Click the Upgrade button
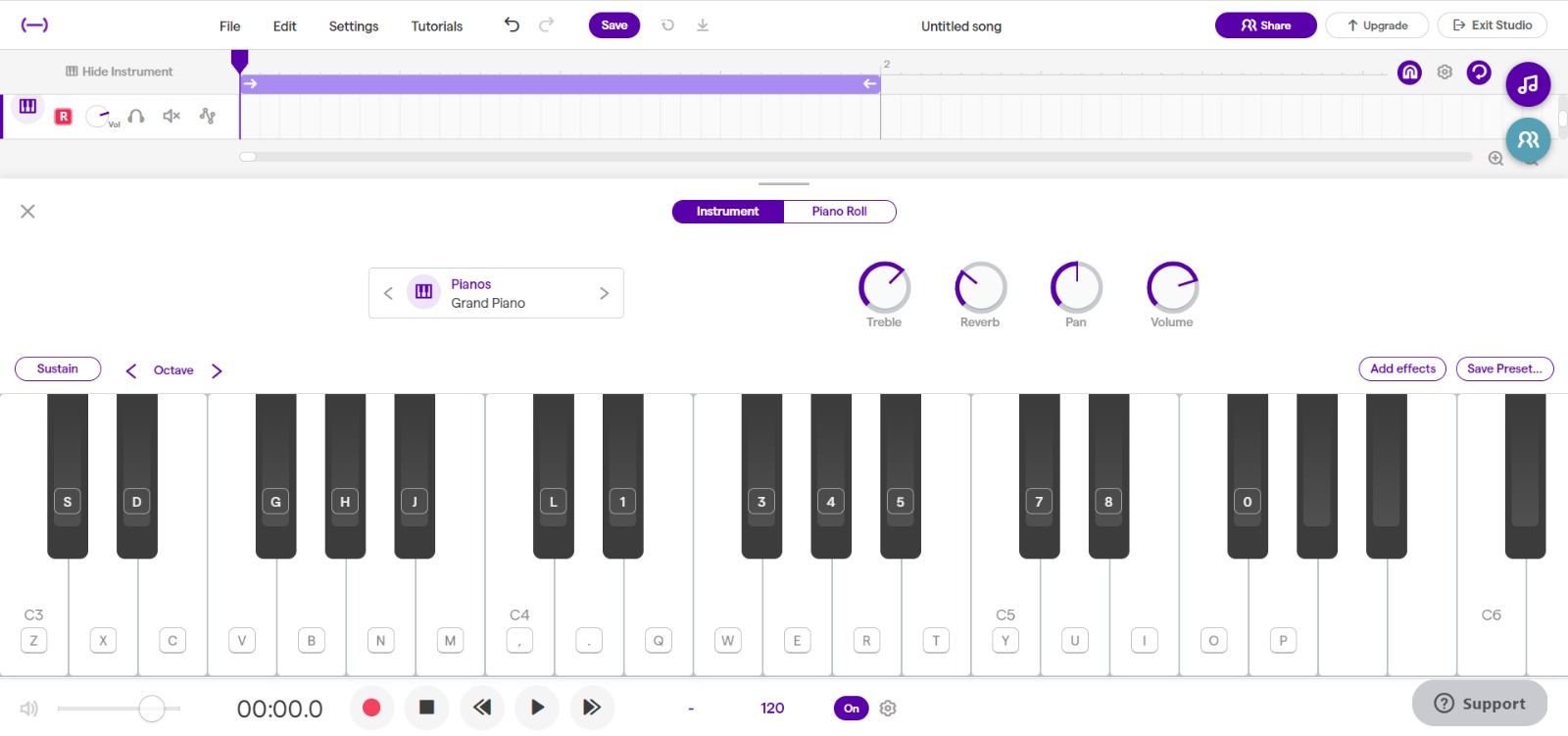The height and width of the screenshot is (736, 1568). point(1377,25)
